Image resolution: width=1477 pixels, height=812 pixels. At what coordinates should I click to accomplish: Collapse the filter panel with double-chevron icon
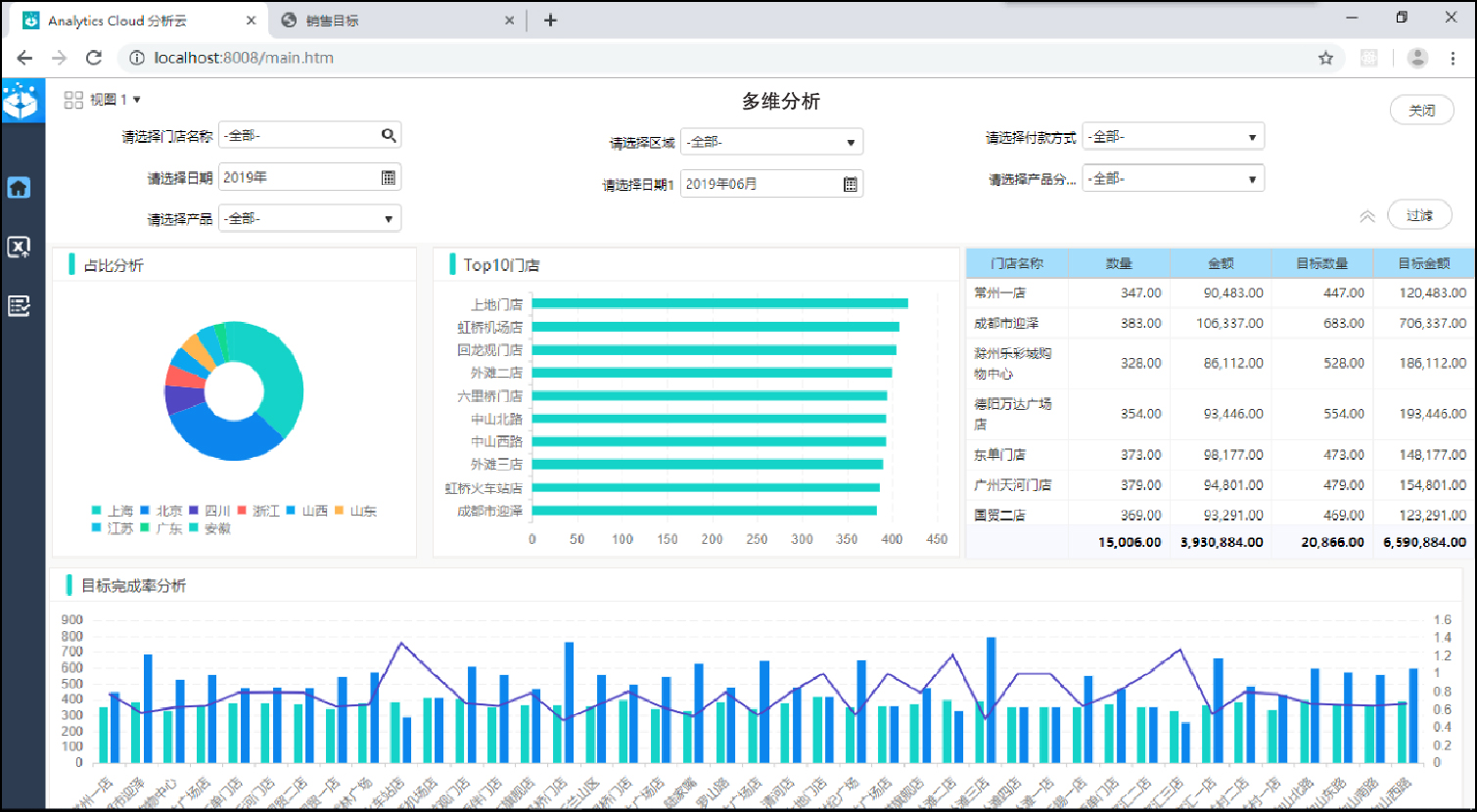pyautogui.click(x=1367, y=216)
